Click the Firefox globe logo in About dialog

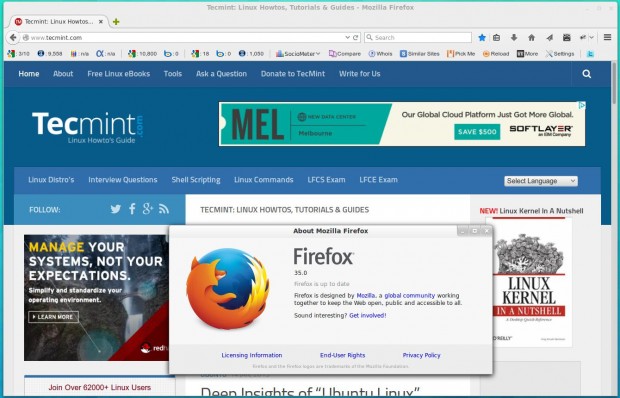[228, 289]
